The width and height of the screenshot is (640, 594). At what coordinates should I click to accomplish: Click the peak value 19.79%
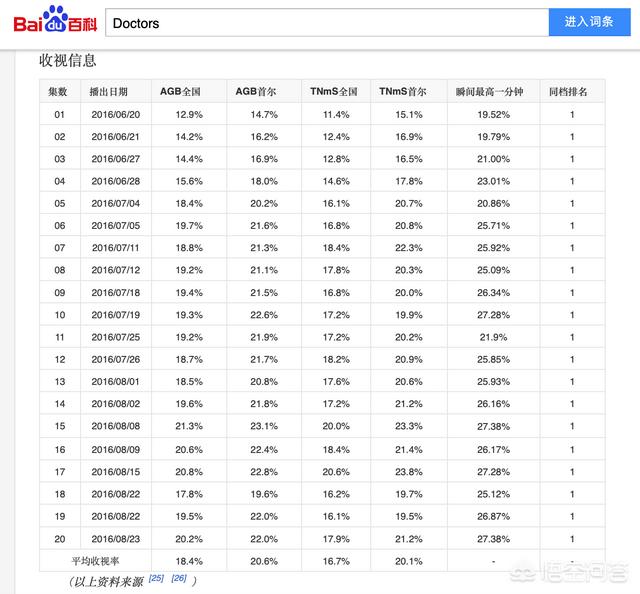493,137
